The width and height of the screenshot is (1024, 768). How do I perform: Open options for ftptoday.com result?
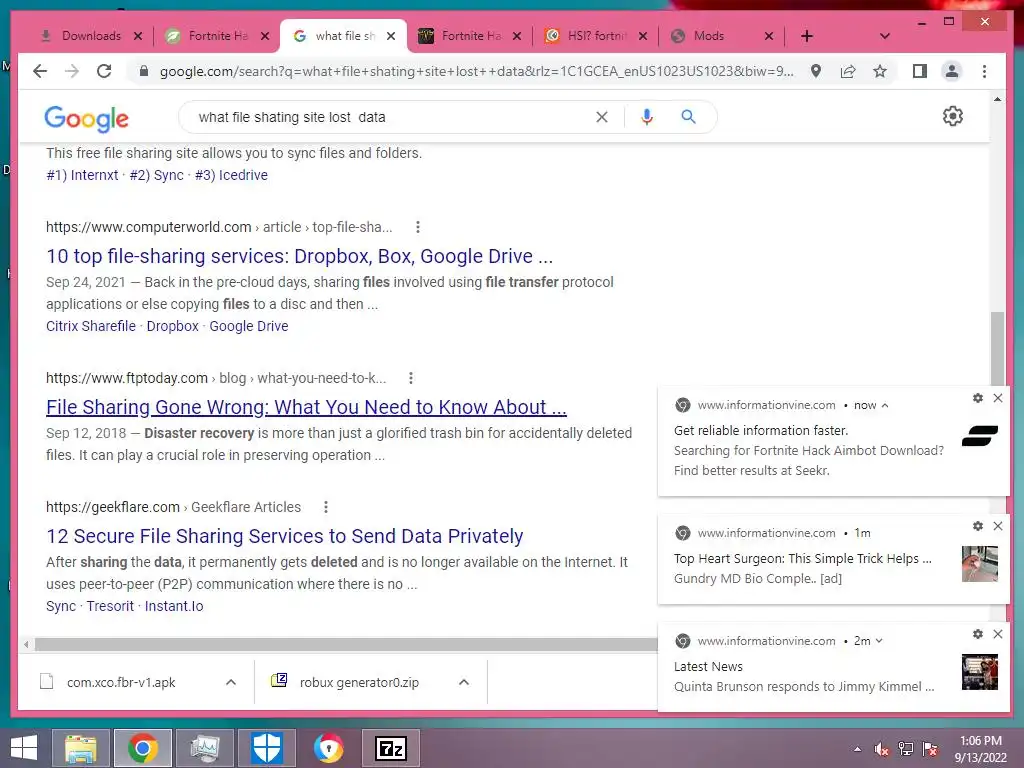point(410,378)
